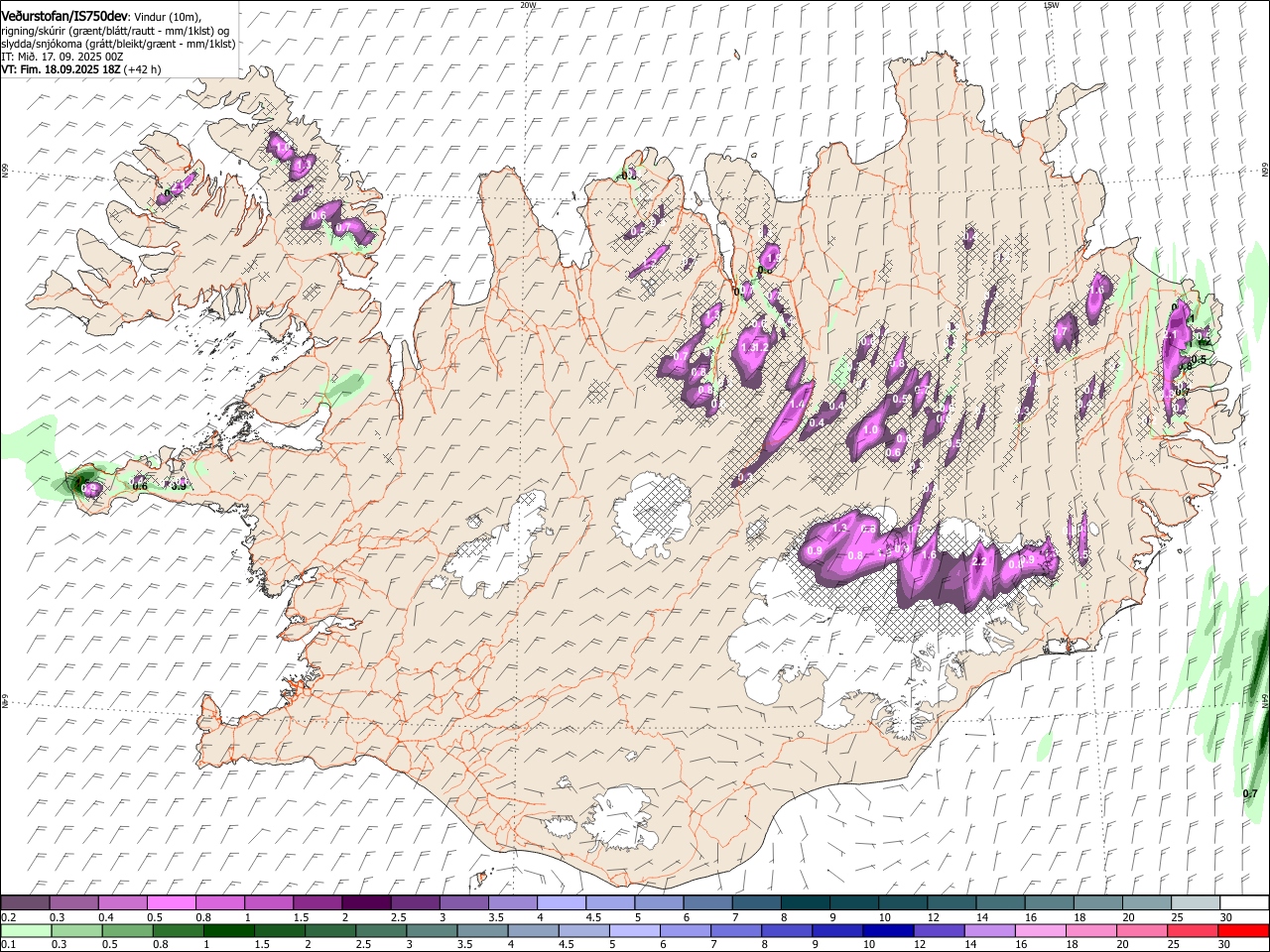The image size is (1270, 952).
Task: Click the '2.2' precipitation value on the map
Action: tap(979, 562)
